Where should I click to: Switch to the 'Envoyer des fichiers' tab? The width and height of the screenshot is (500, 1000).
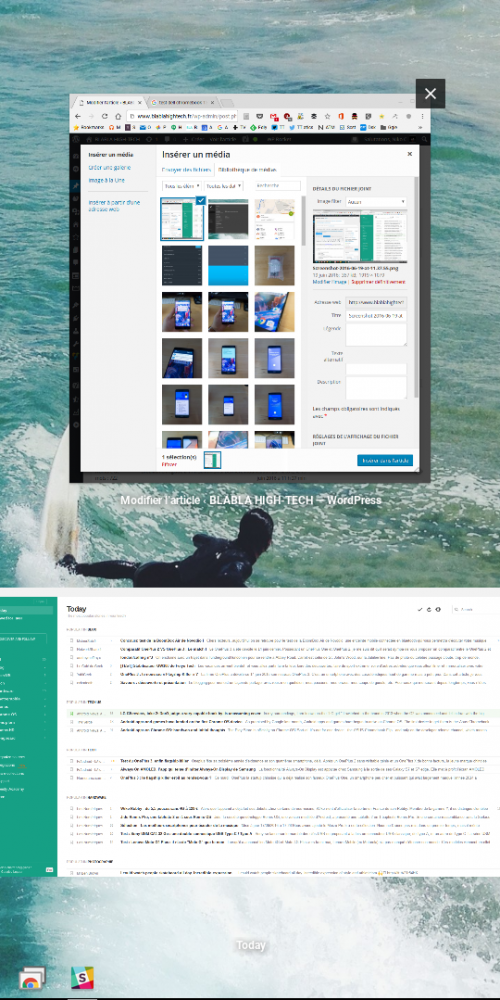pyautogui.click(x=186, y=170)
